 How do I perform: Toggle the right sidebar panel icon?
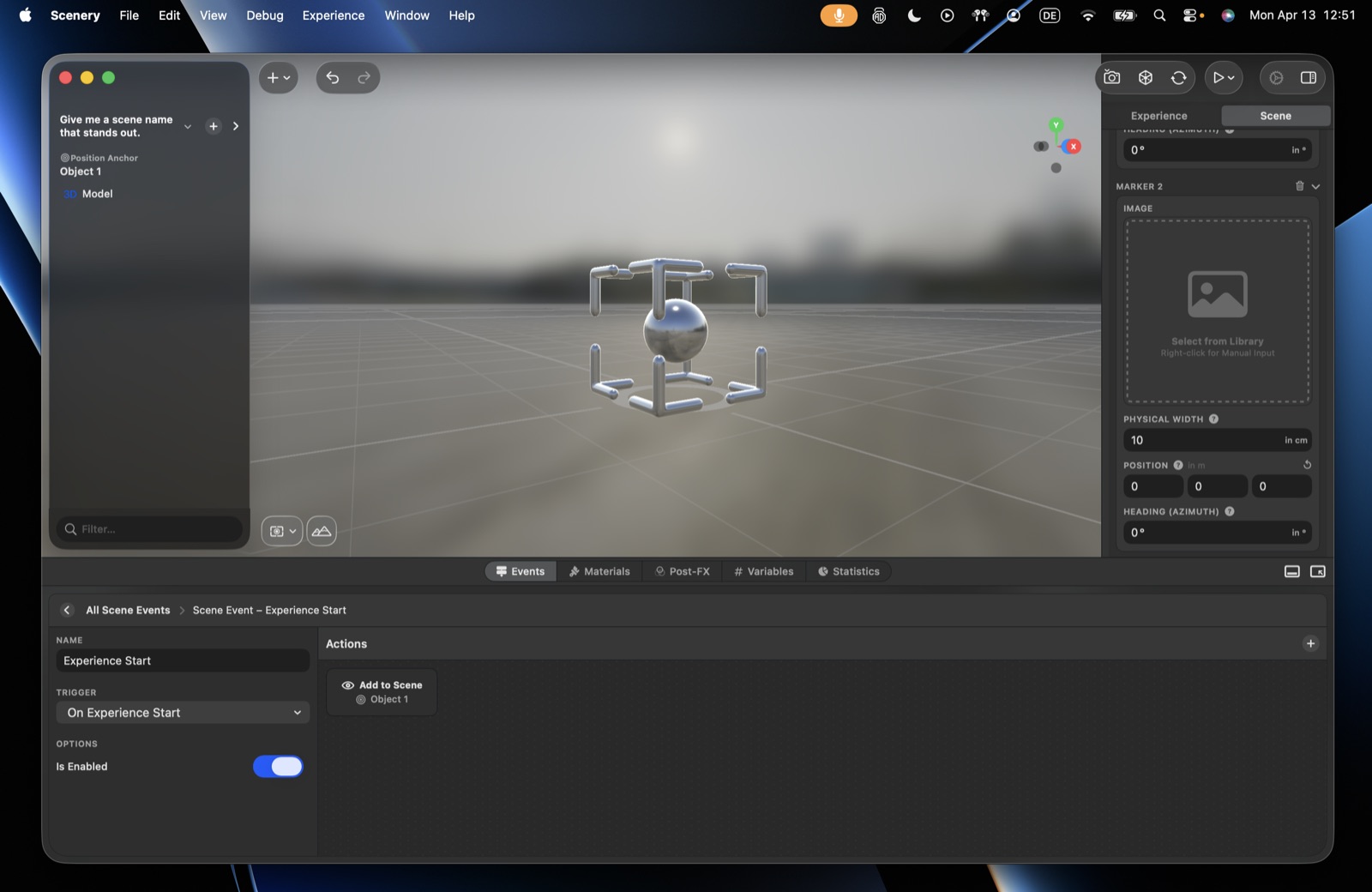click(1309, 77)
